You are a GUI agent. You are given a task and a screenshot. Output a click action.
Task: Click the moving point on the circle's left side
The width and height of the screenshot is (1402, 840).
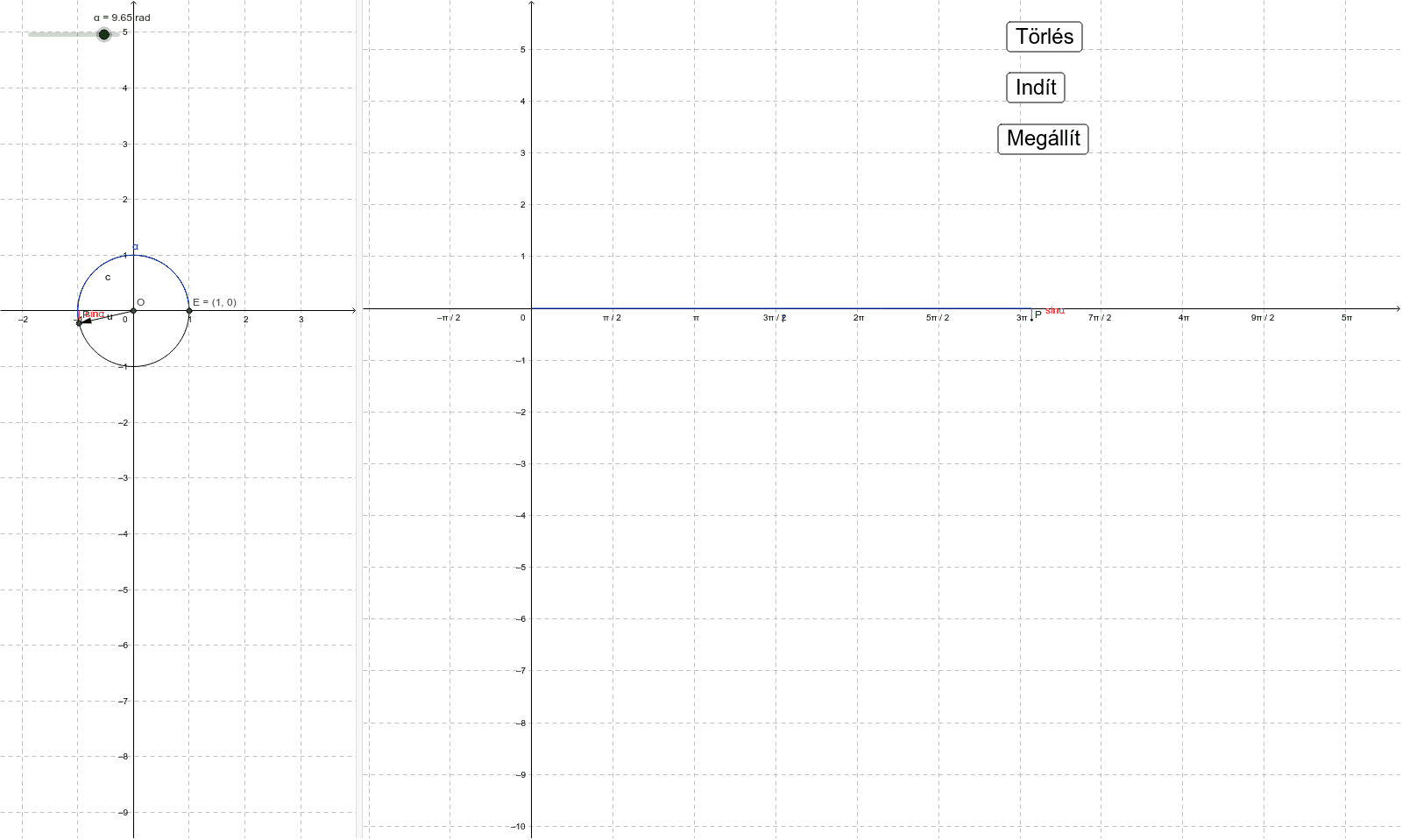pyautogui.click(x=78, y=321)
